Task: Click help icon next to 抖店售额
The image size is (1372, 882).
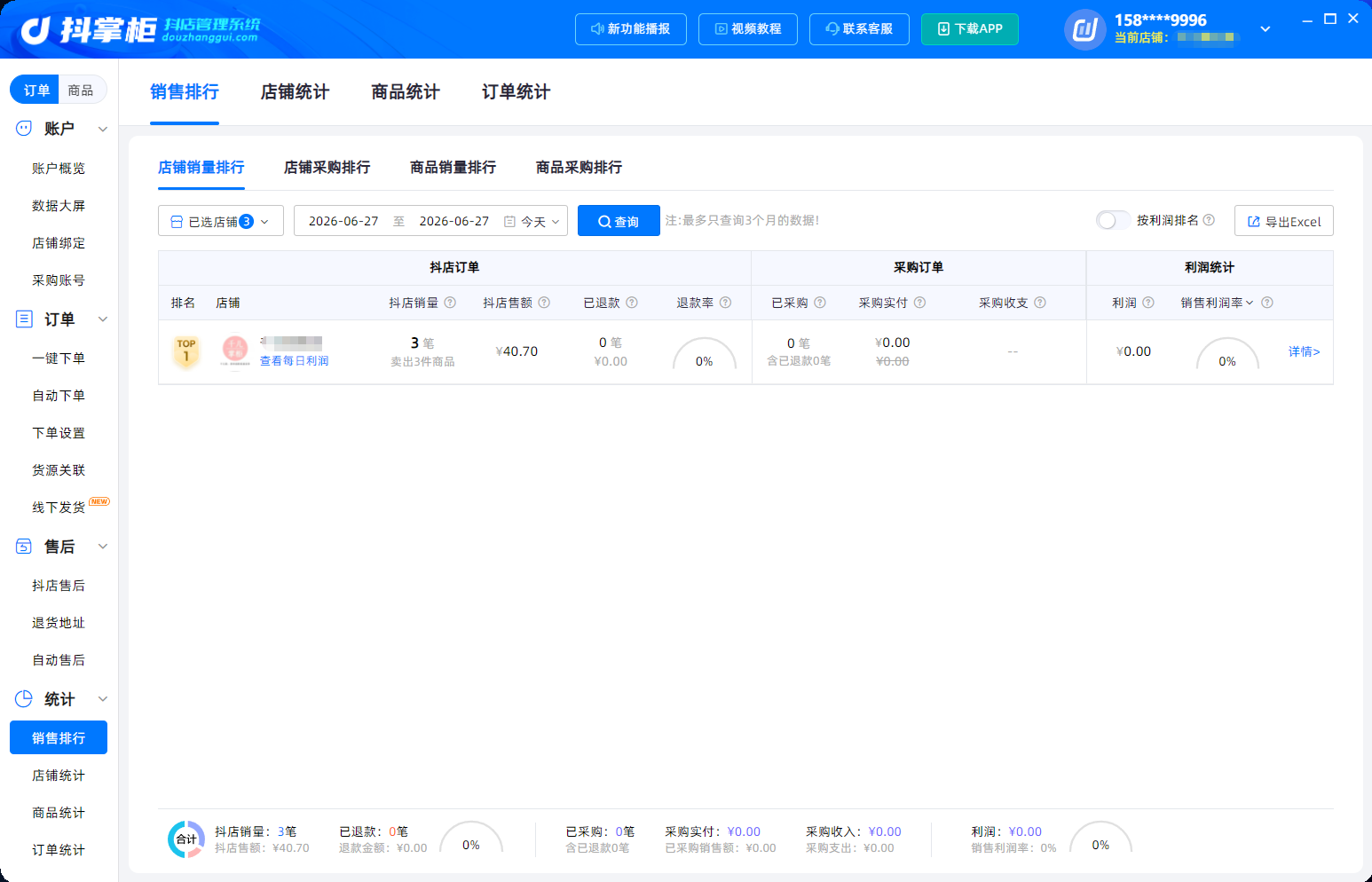Action: coord(544,303)
